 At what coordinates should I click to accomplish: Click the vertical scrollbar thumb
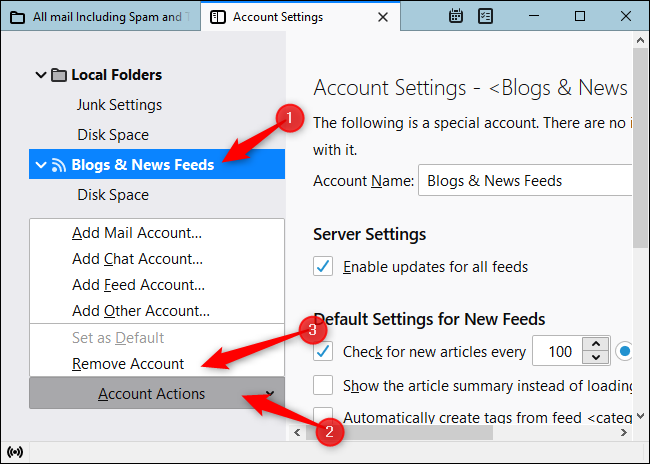(x=640, y=148)
